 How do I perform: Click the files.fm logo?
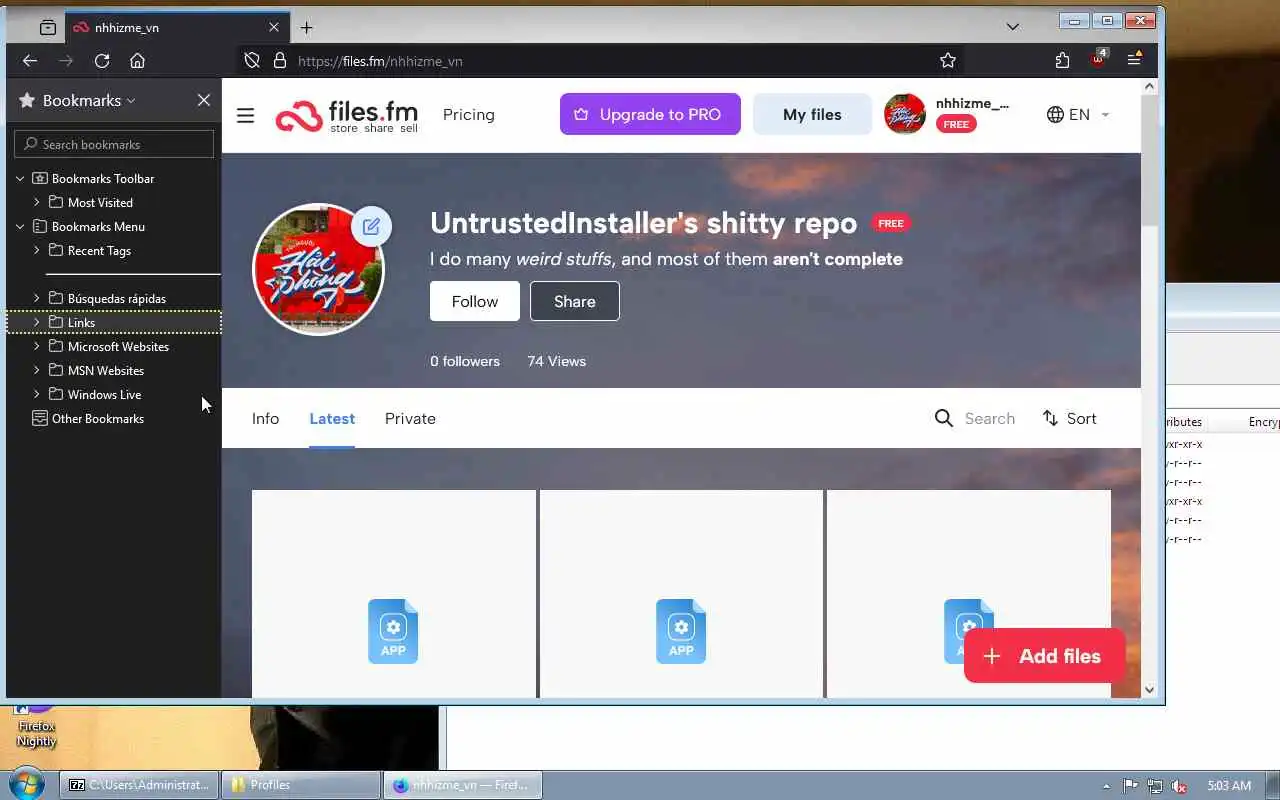[347, 115]
